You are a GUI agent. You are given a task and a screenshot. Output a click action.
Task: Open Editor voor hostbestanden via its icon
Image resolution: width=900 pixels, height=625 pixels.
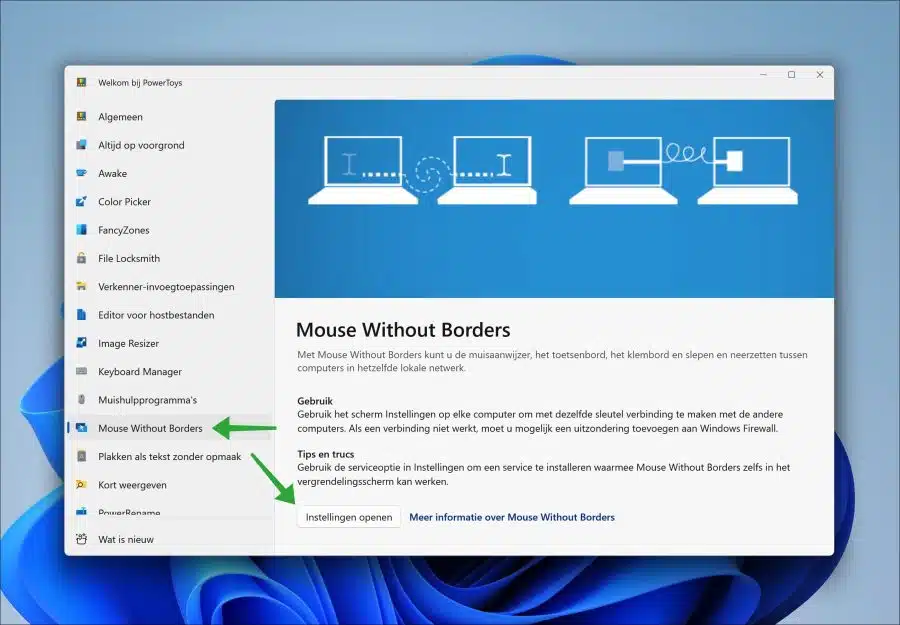point(82,315)
